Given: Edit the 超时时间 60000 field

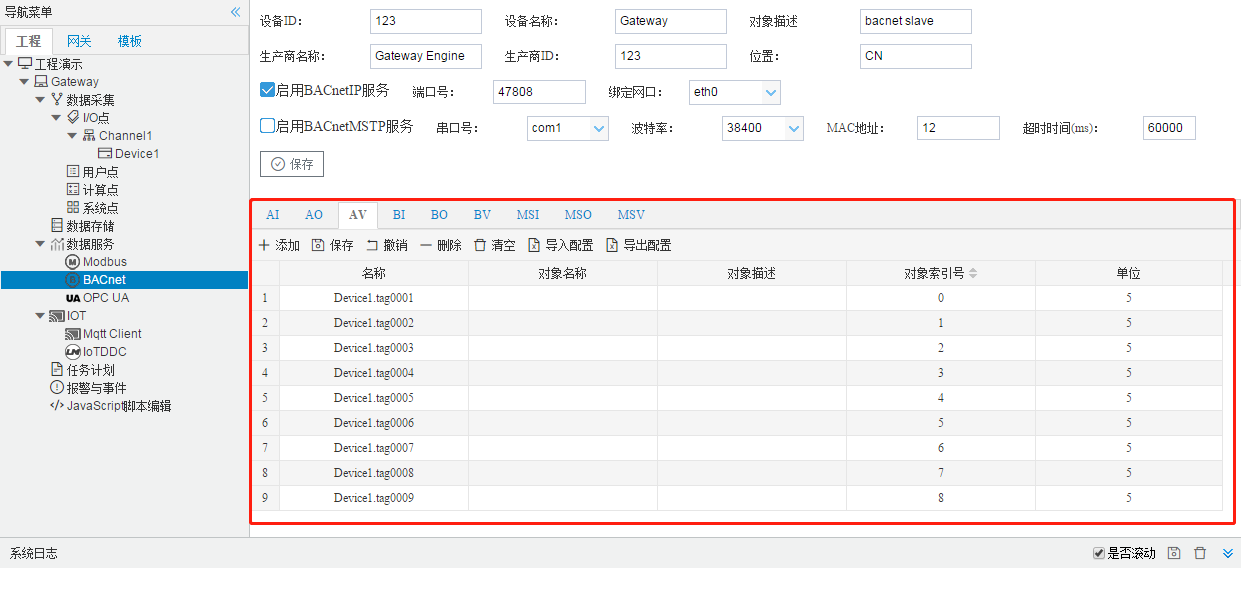Looking at the screenshot, I should tap(1169, 128).
